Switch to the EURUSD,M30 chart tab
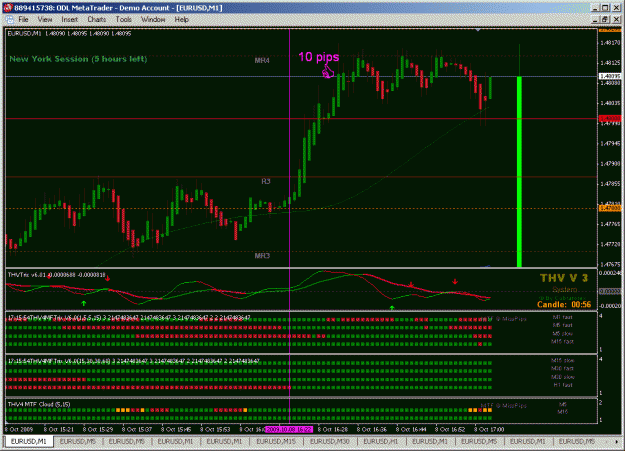 point(329,441)
